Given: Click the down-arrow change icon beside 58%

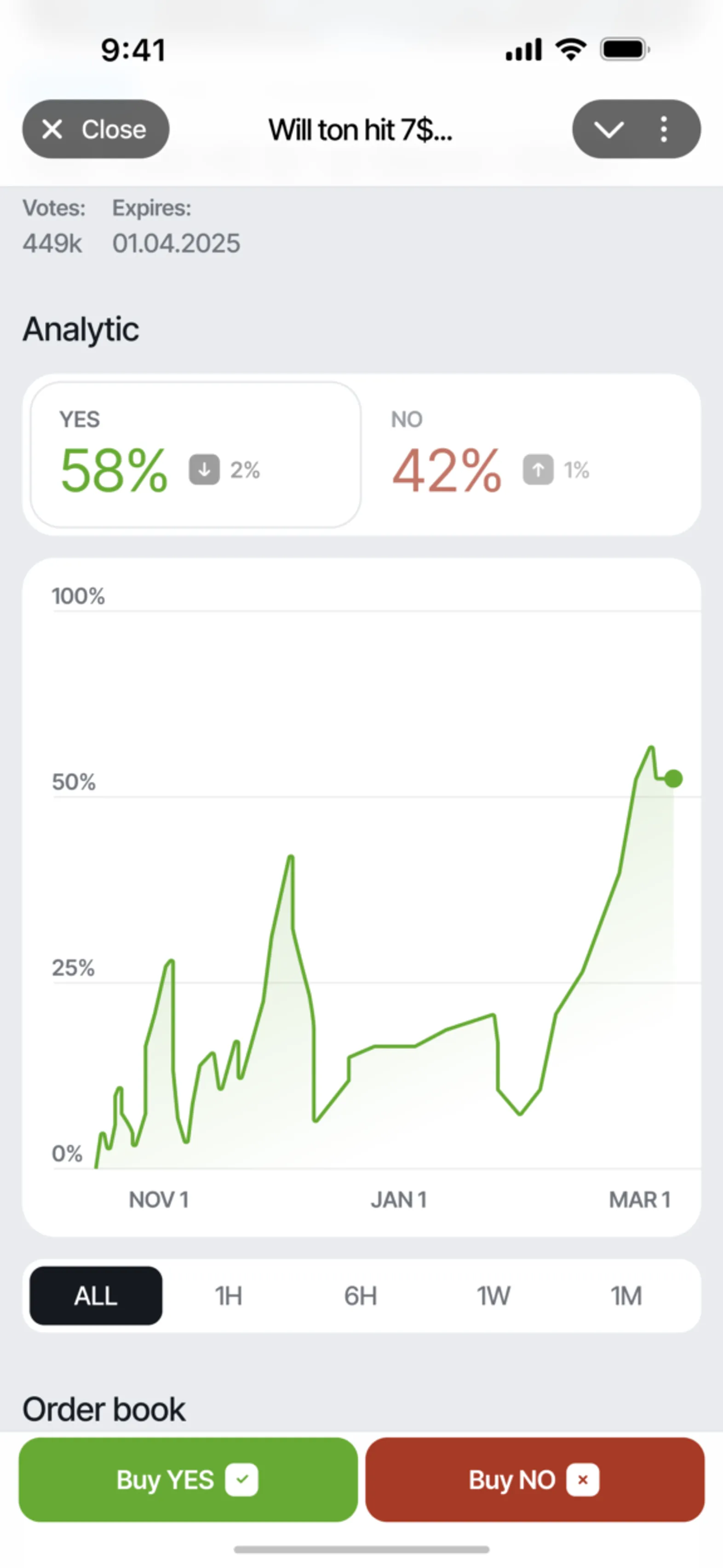Looking at the screenshot, I should point(205,469).
